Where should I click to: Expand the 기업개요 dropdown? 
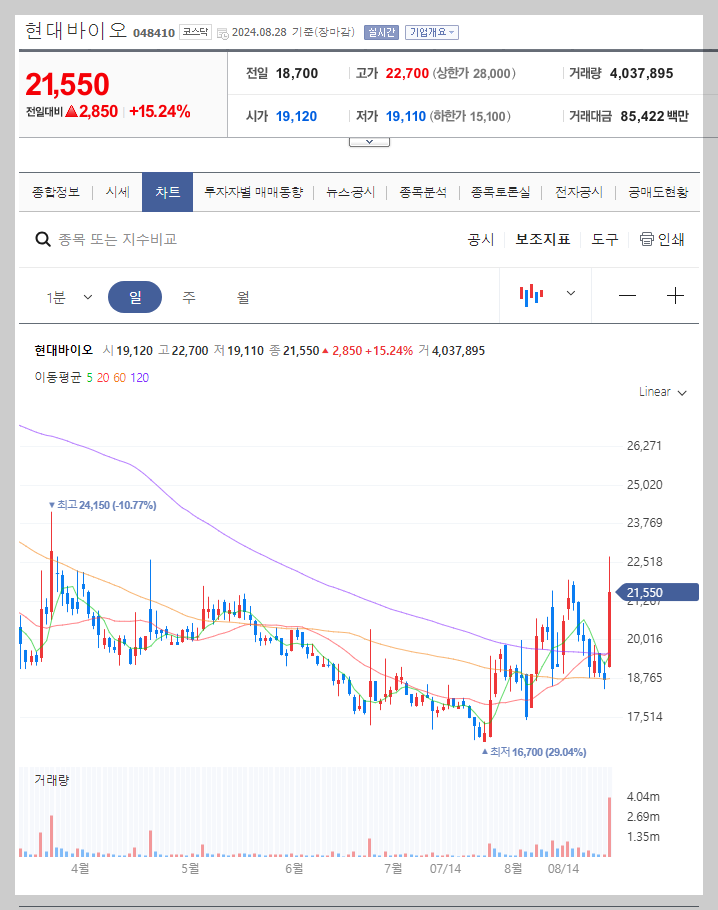[x=430, y=31]
